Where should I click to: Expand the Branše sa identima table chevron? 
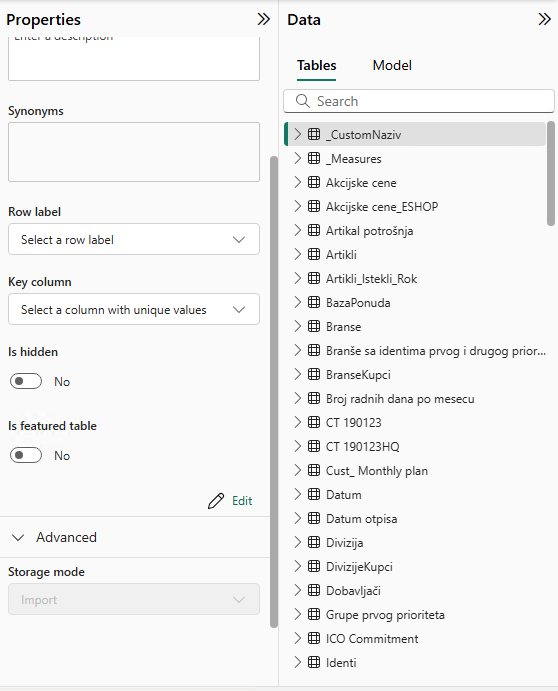pos(298,350)
